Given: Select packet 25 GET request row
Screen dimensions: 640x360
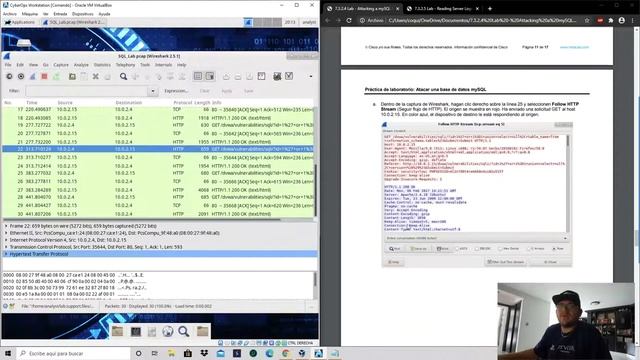Looking at the screenshot, I should (158, 173).
